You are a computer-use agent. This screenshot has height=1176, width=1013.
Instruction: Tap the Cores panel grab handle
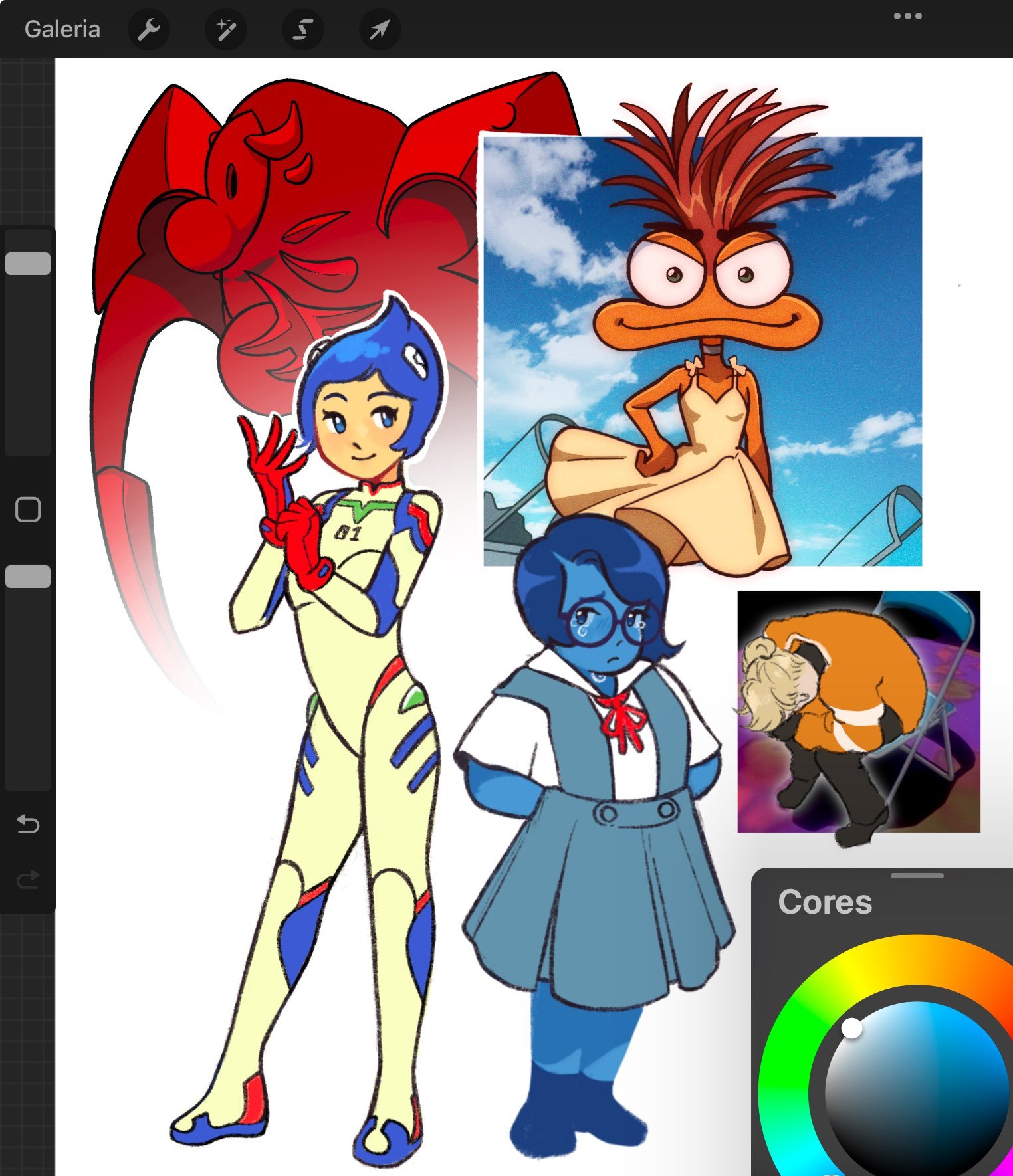917,876
